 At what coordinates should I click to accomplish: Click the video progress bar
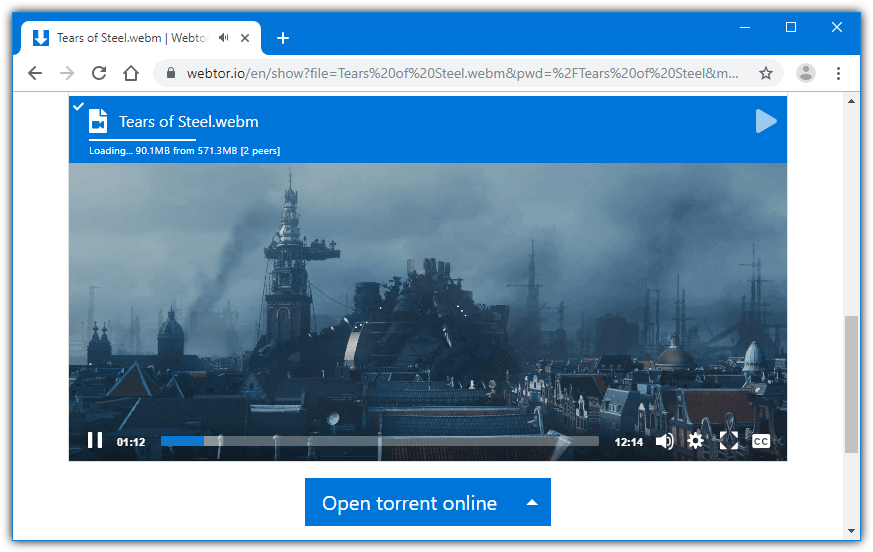pos(380,441)
